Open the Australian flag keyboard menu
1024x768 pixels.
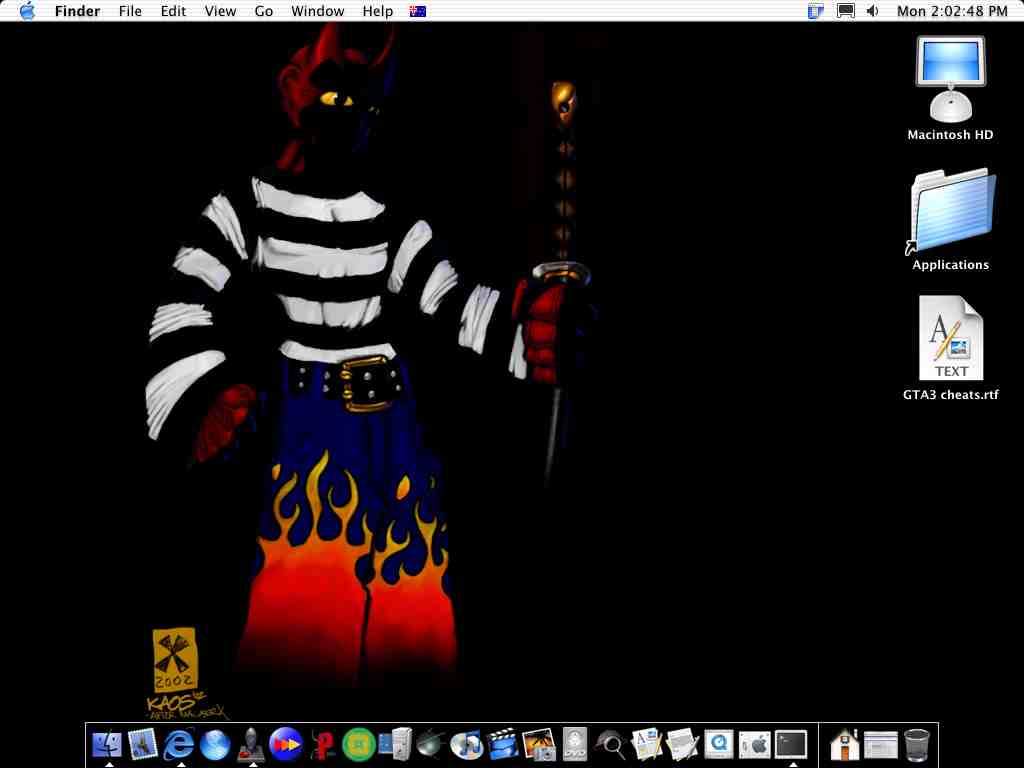coord(418,11)
